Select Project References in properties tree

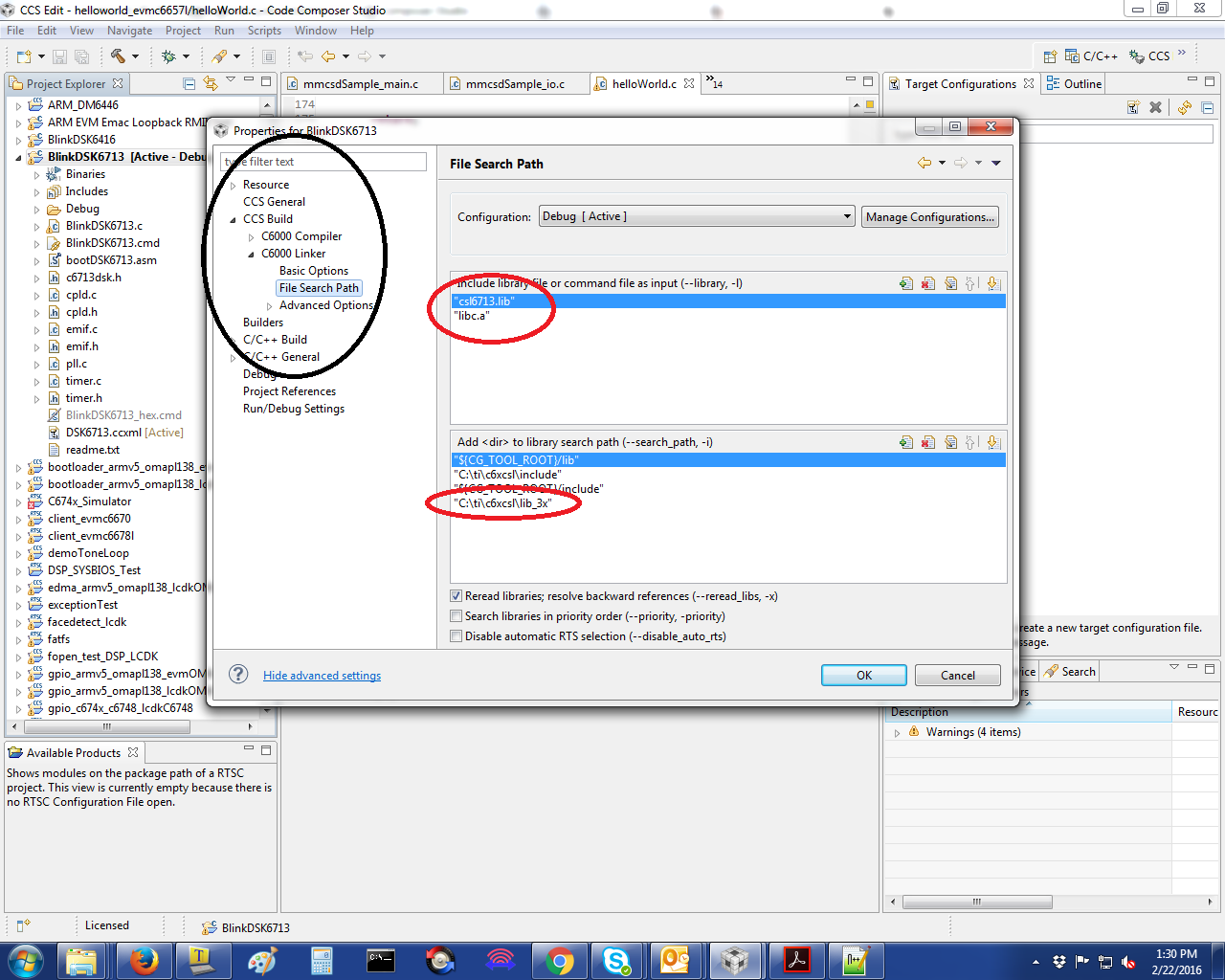[289, 391]
